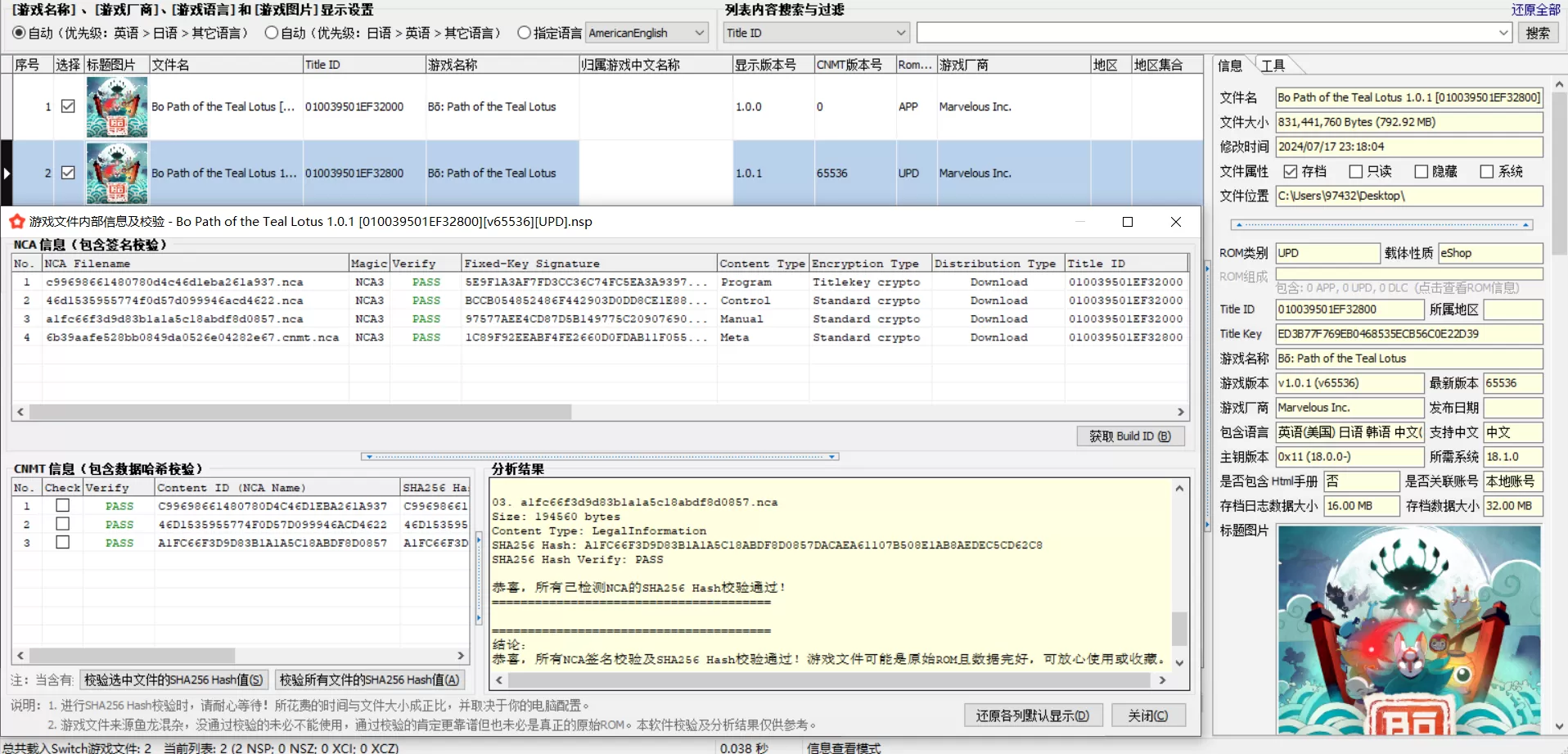Open the search text combo box dropdown

tap(1503, 33)
